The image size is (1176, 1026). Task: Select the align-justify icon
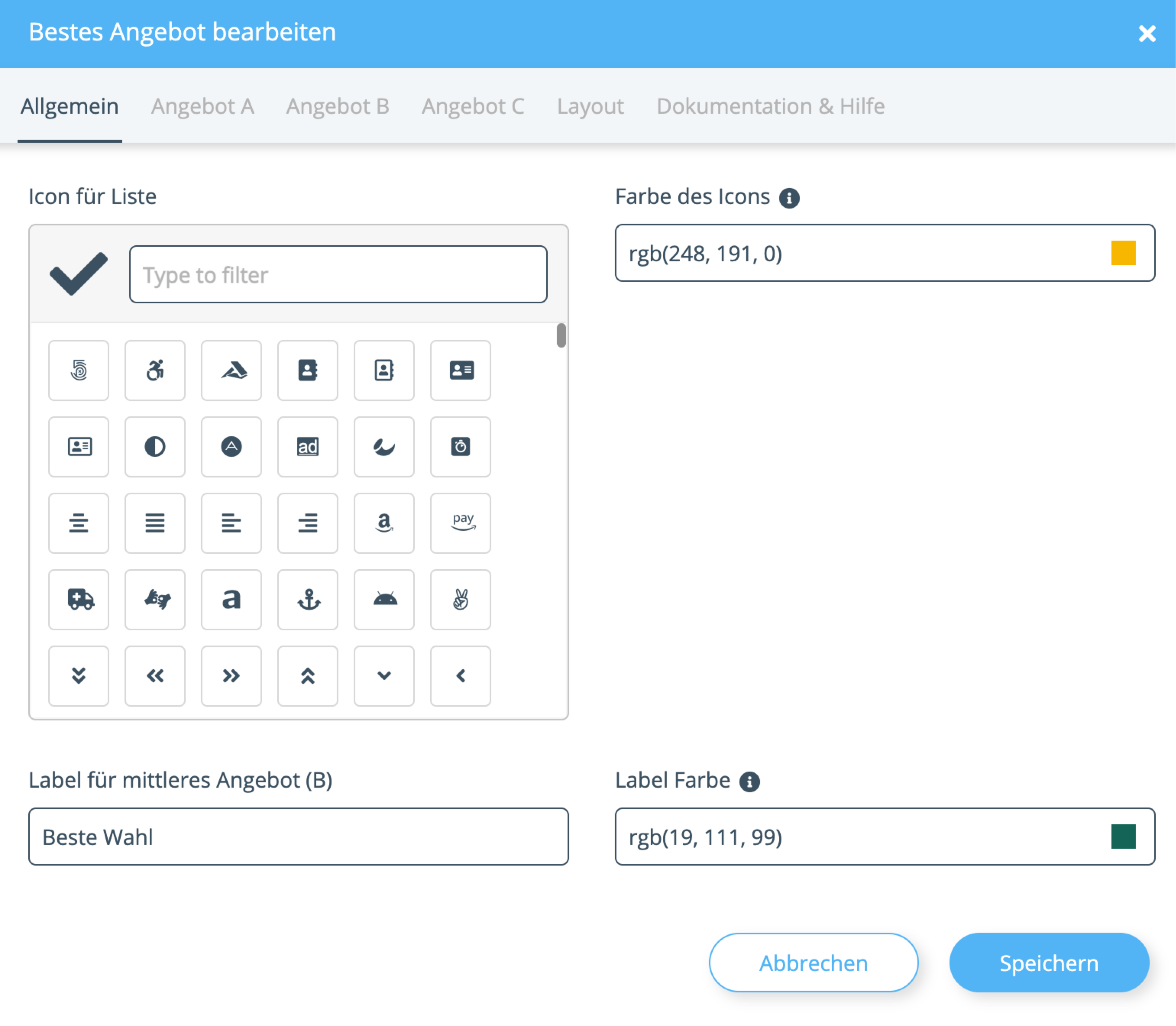pos(155,523)
